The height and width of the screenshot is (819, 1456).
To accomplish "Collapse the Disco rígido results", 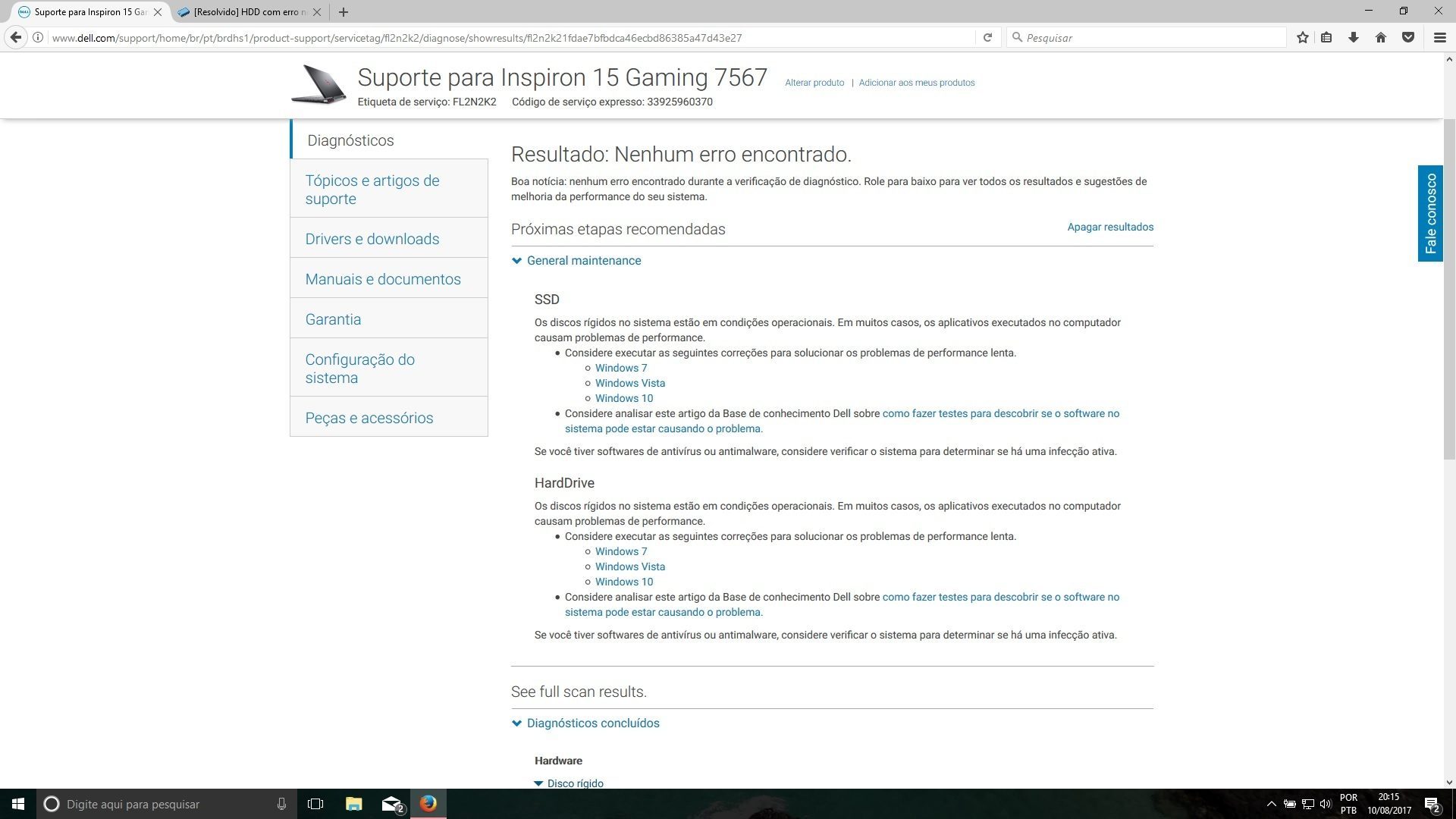I will tap(569, 783).
